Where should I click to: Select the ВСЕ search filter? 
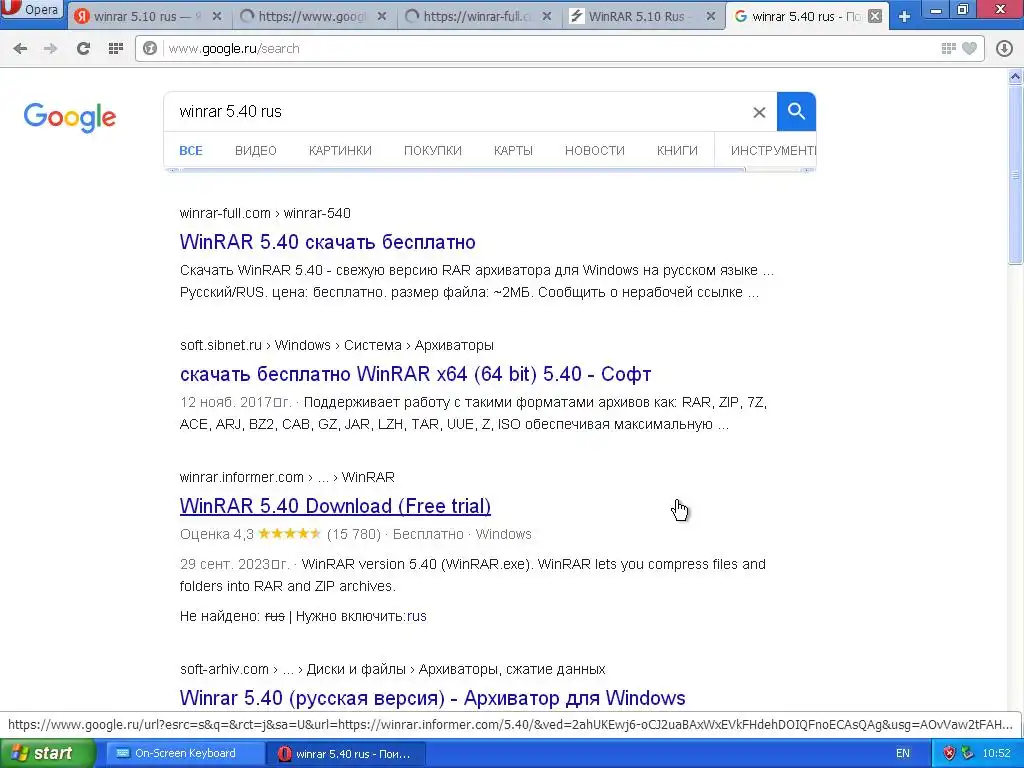191,151
